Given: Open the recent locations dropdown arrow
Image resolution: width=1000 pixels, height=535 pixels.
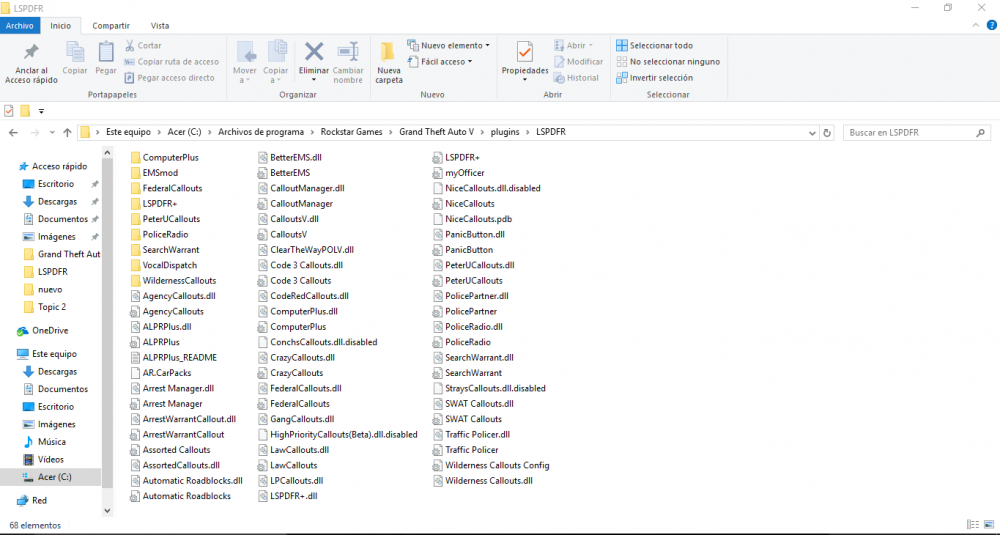Looking at the screenshot, I should 52,133.
